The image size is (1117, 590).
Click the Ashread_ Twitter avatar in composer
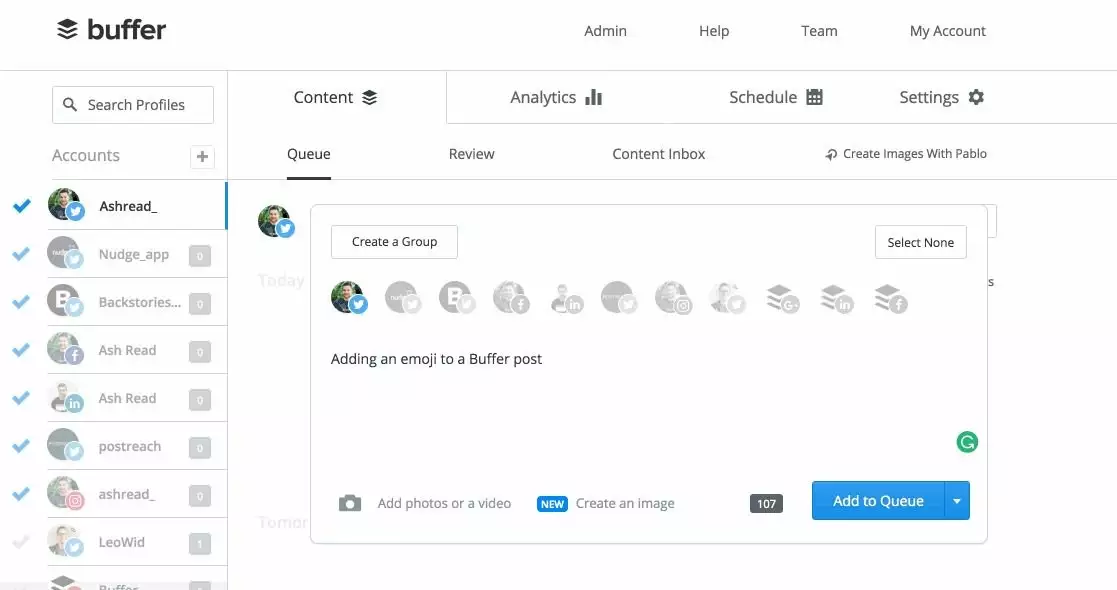click(x=349, y=298)
